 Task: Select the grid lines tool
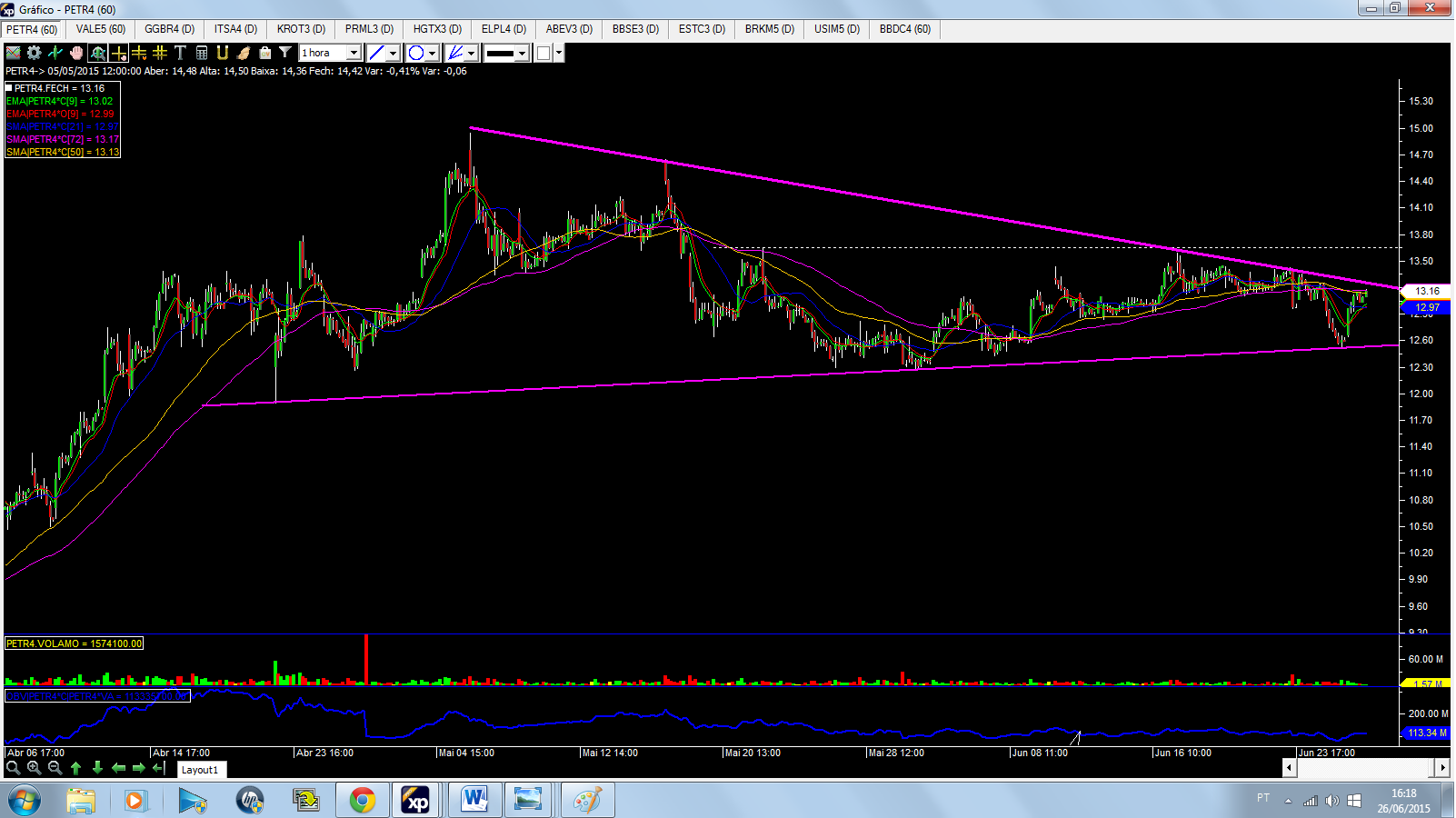[x=160, y=53]
